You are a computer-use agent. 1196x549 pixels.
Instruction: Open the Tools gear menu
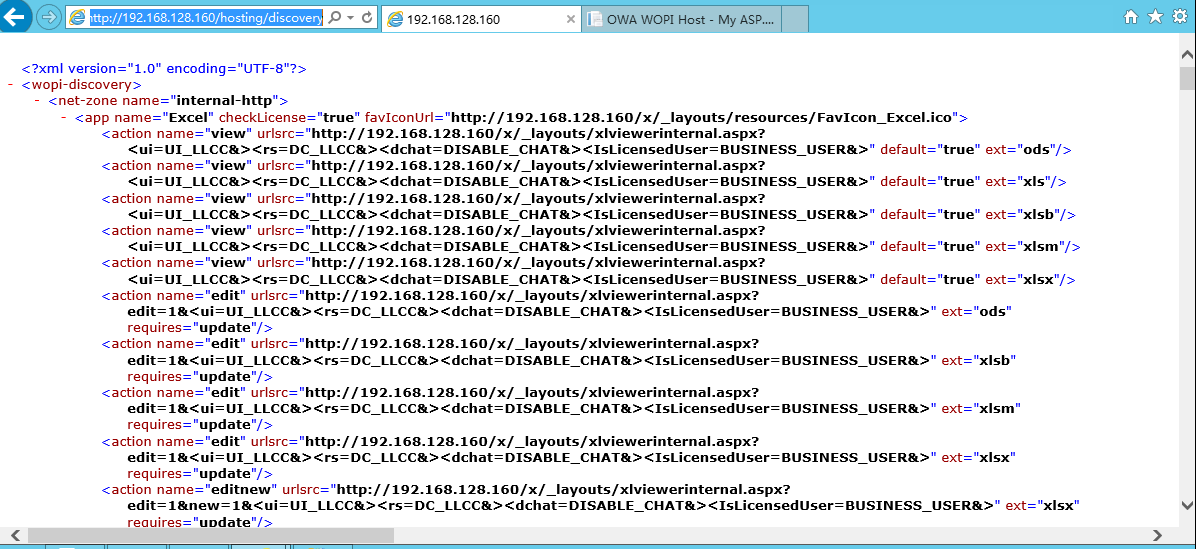pos(1180,17)
